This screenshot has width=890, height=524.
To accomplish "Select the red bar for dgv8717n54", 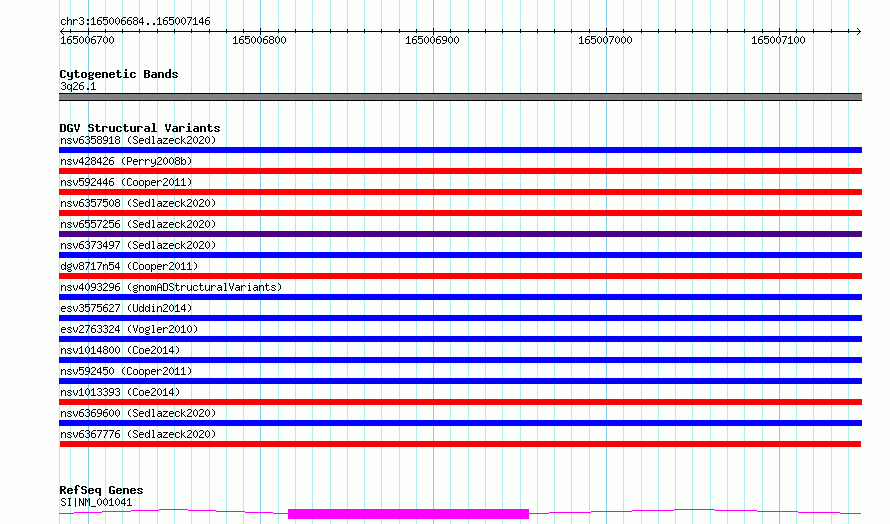I will pyautogui.click(x=460, y=276).
